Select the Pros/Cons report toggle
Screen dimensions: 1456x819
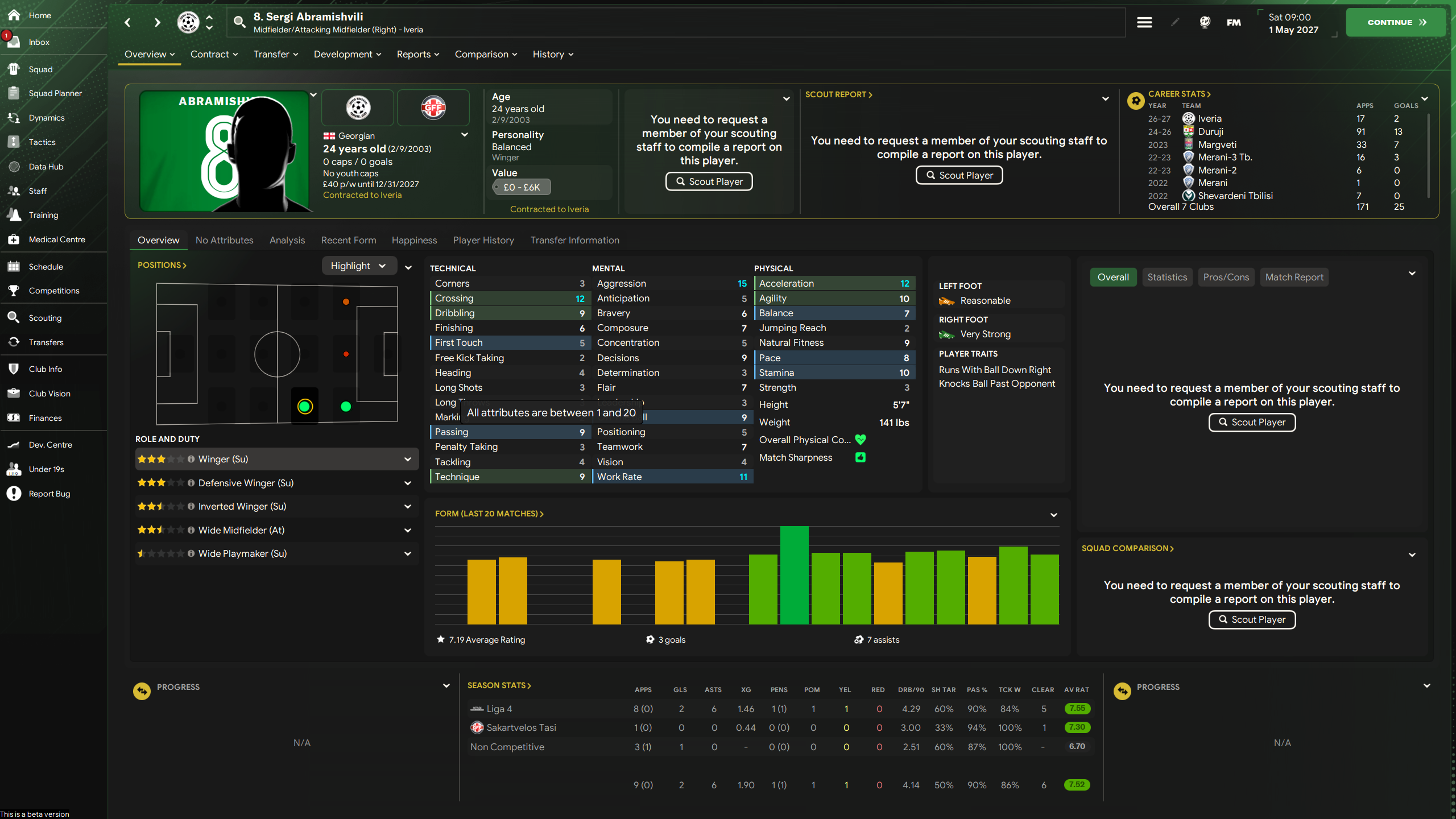1226,277
